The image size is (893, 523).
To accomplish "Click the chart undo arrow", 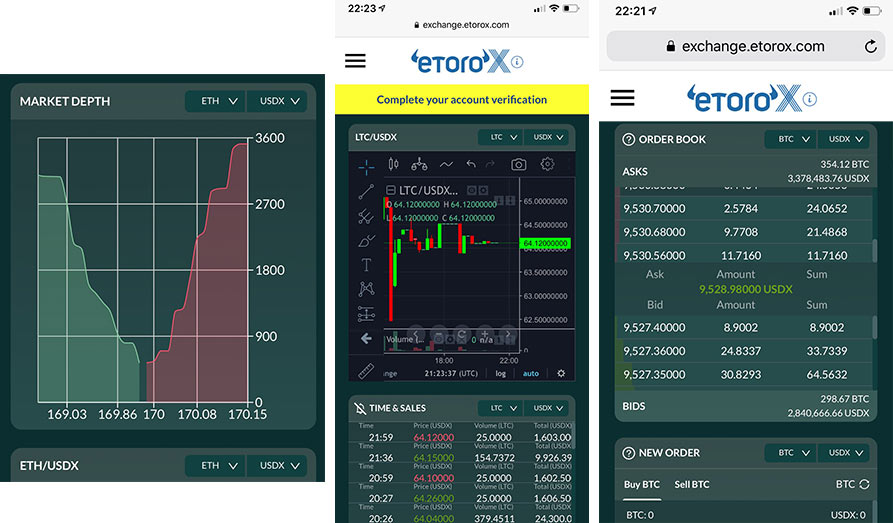I will [x=471, y=165].
